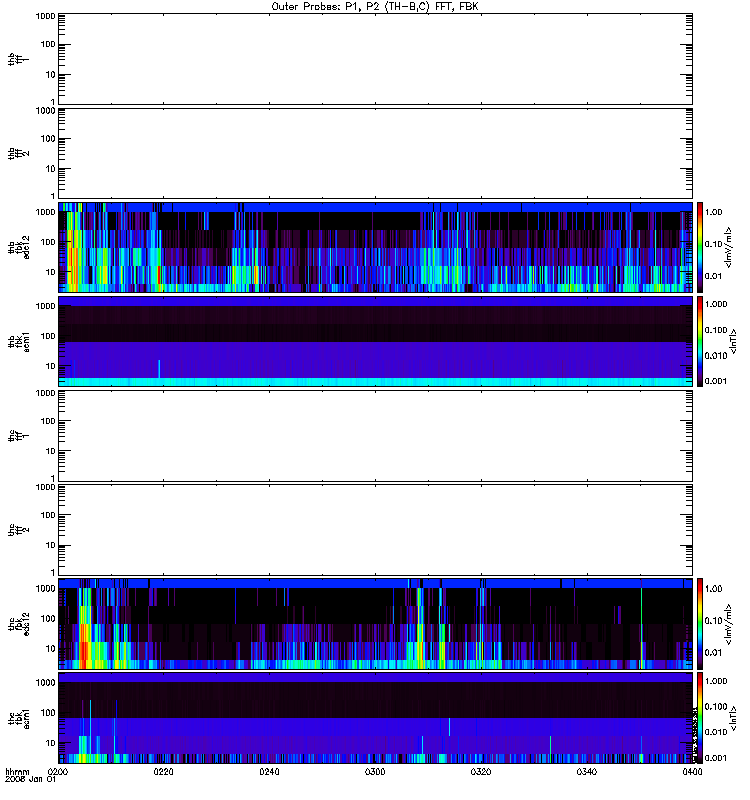Click the empty thb fff 1 panel
This screenshot has width=750, height=800.
(376, 59)
